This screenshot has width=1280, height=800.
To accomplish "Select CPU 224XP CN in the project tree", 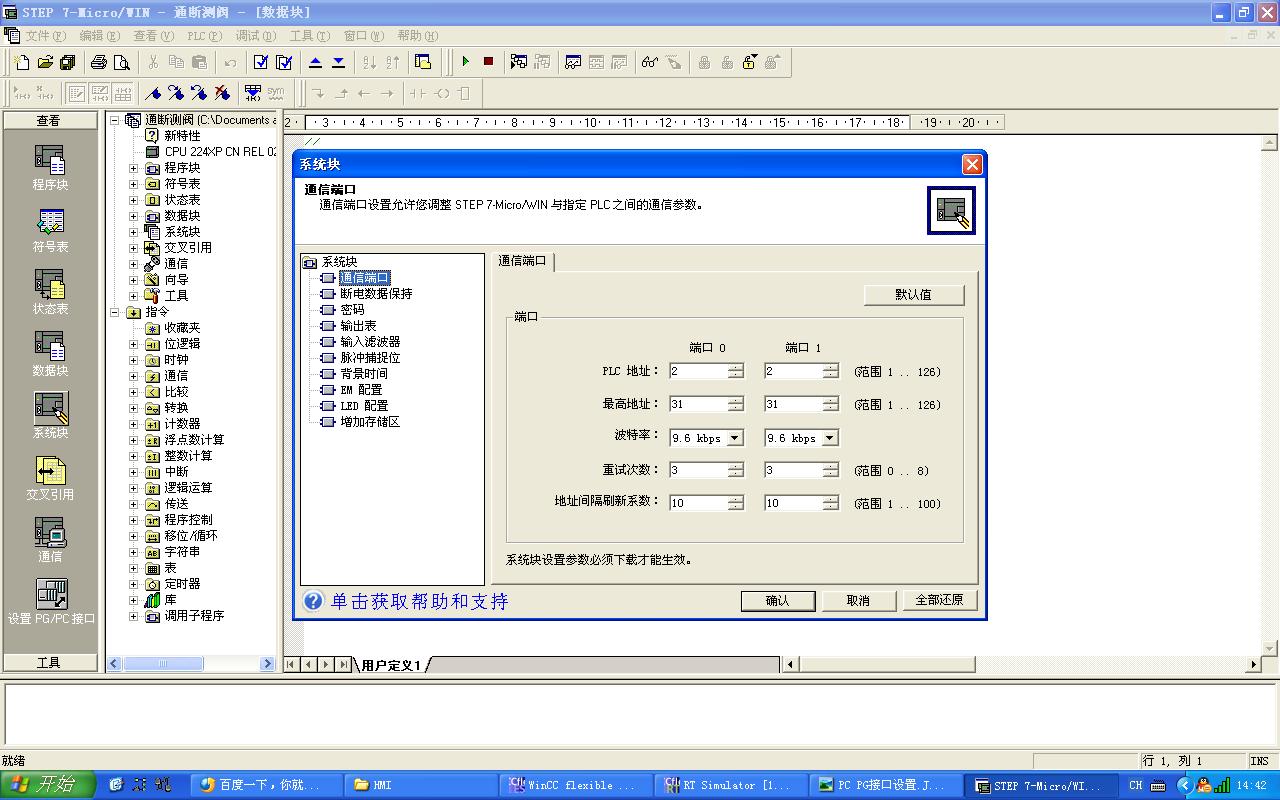I will (x=221, y=152).
